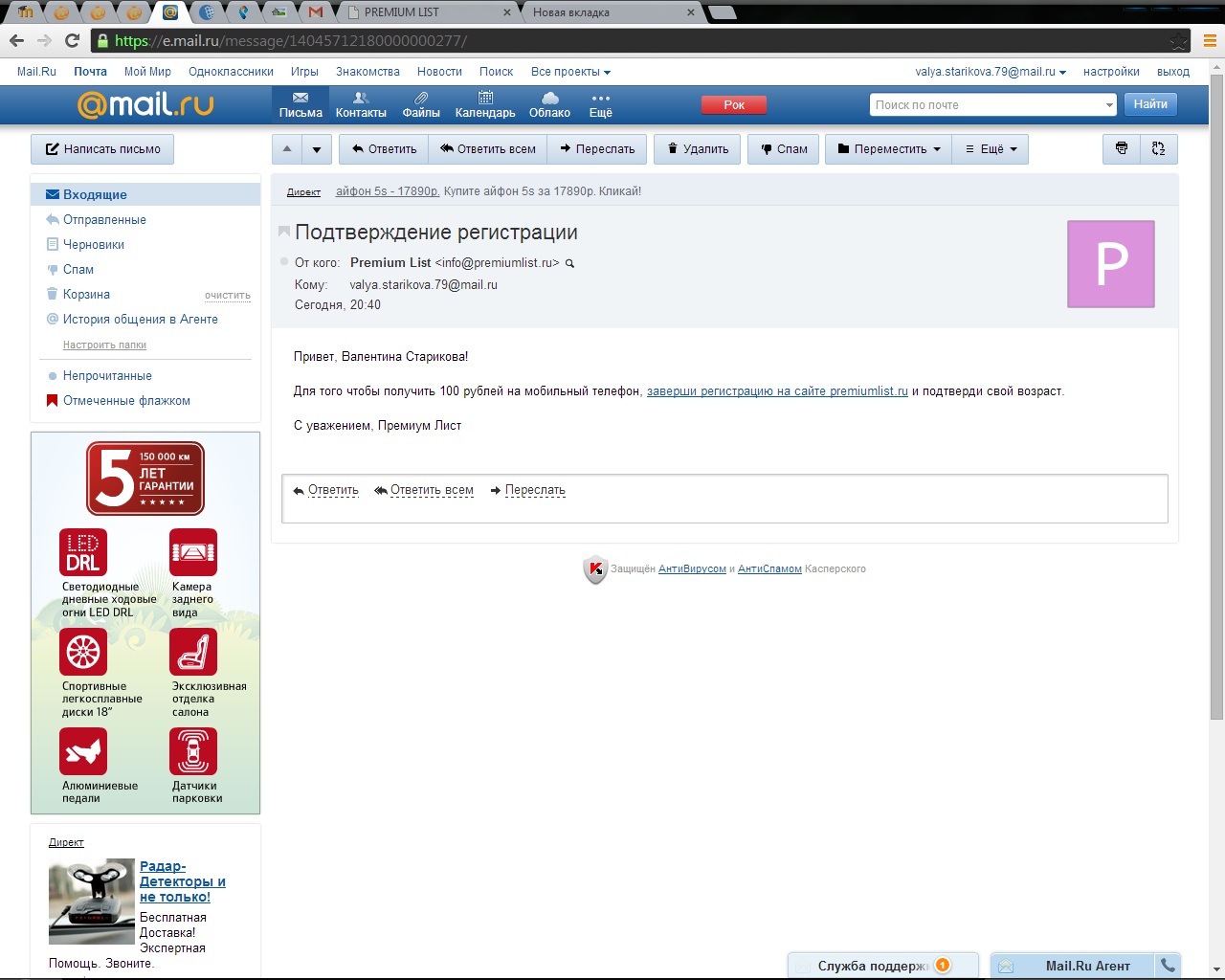Viewport: 1225px width, 980px height.
Task: Open the Chrome menu button
Action: click(x=1209, y=41)
